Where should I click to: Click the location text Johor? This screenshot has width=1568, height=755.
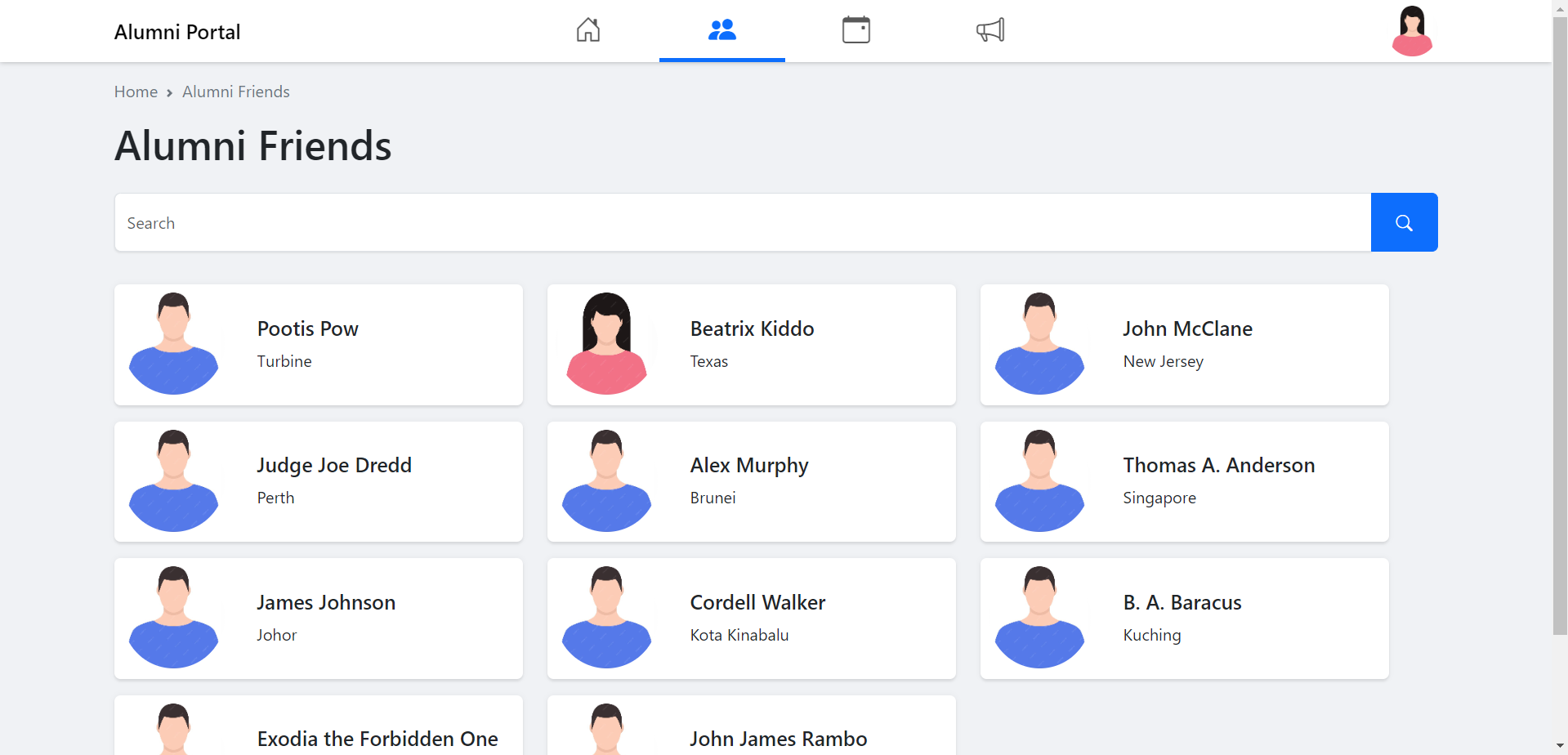[x=277, y=635]
